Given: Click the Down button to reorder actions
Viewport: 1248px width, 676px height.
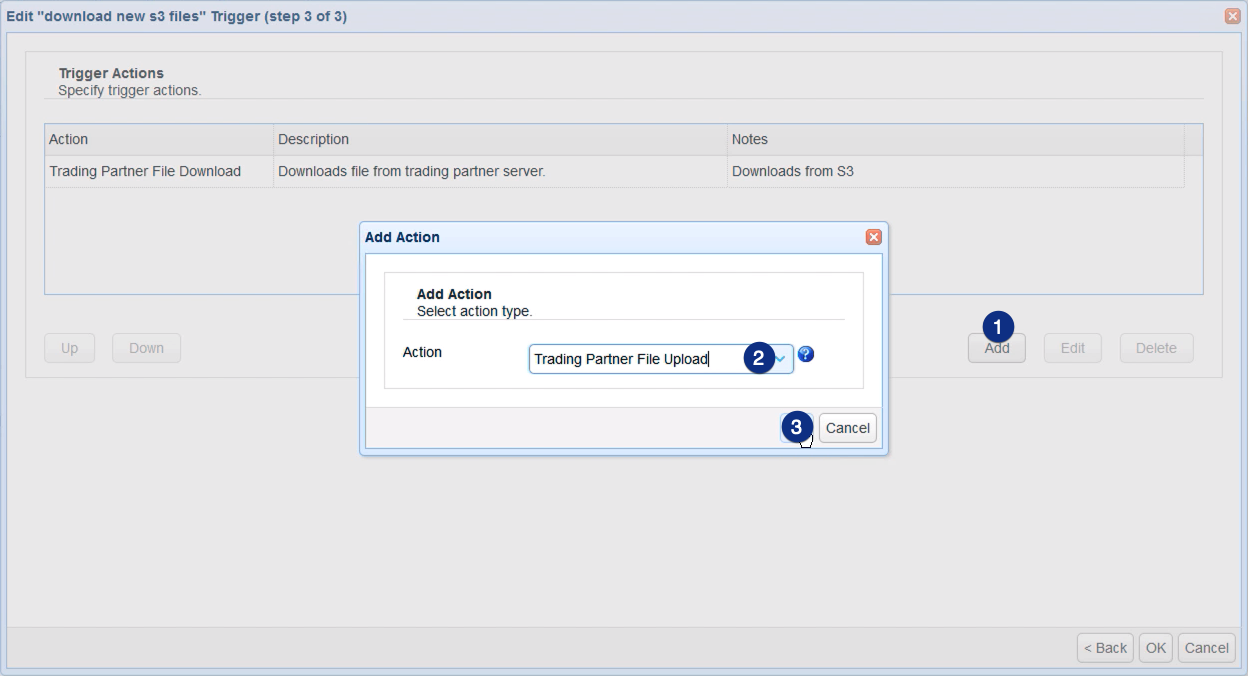Looking at the screenshot, I should 146,348.
